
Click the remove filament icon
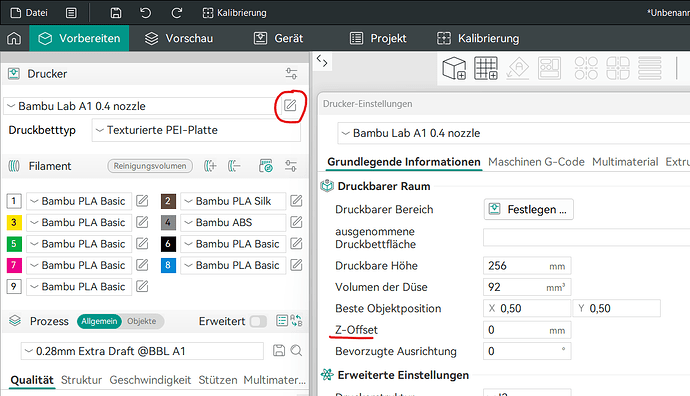[x=234, y=166]
